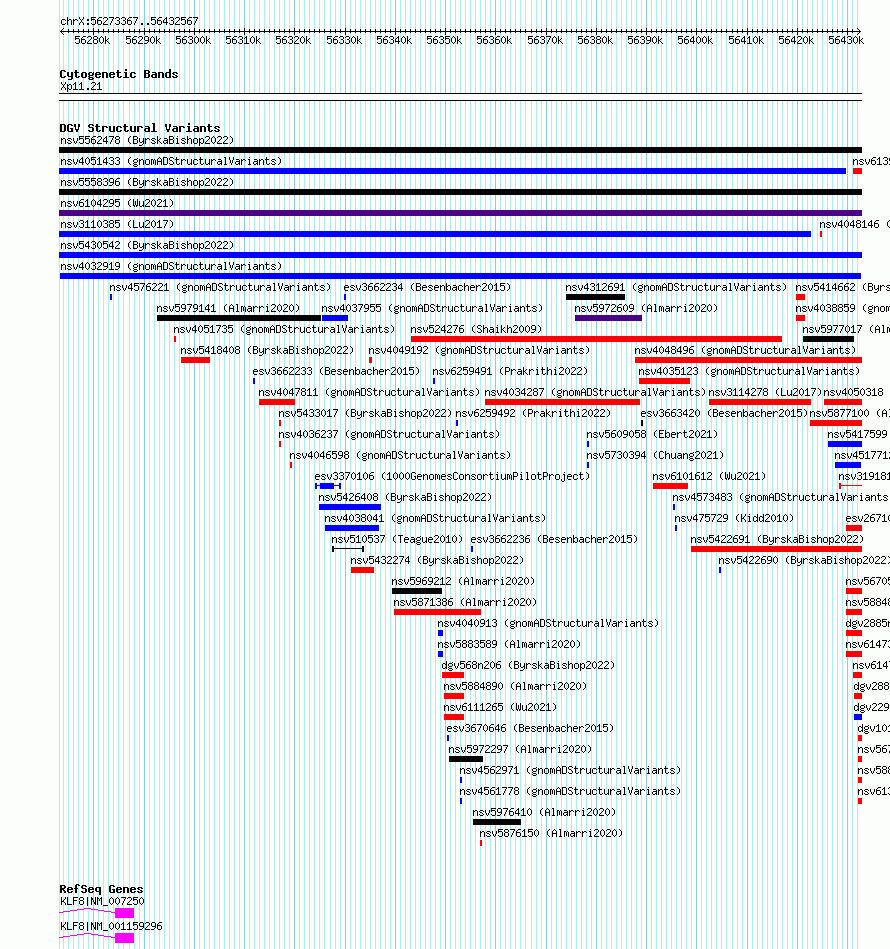Click the Xp11.21 cytogenetic band label
Viewport: 890px width, 949px height.
point(81,87)
